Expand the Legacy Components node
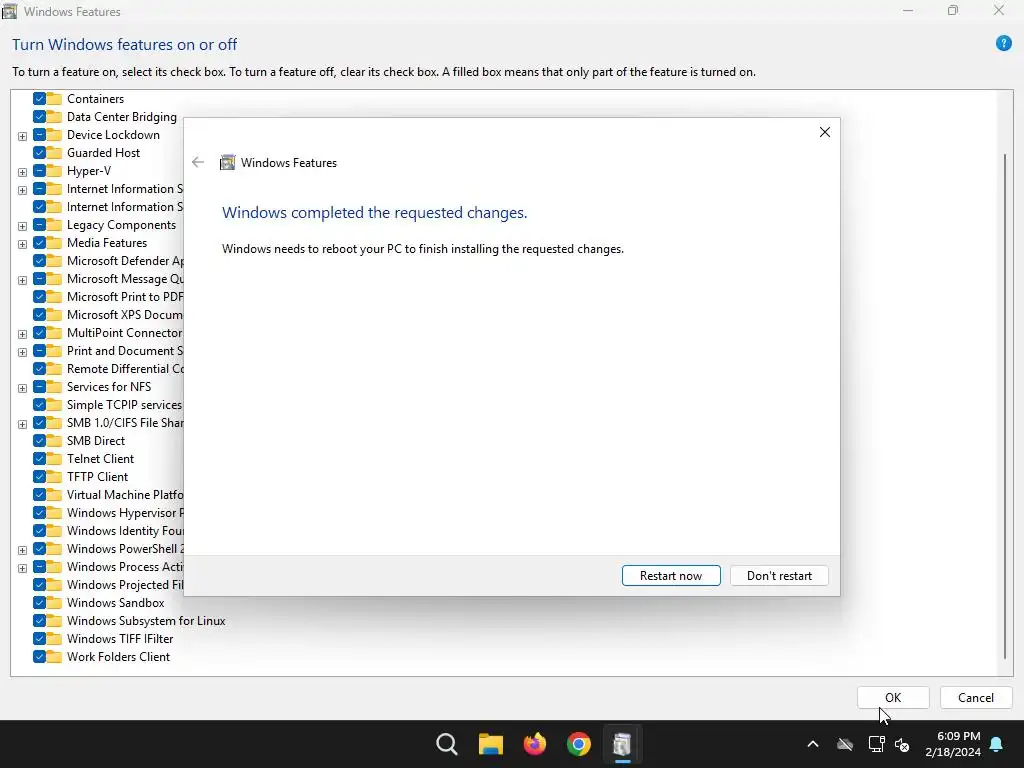Screen dimensions: 1024x768 click(x=22, y=226)
